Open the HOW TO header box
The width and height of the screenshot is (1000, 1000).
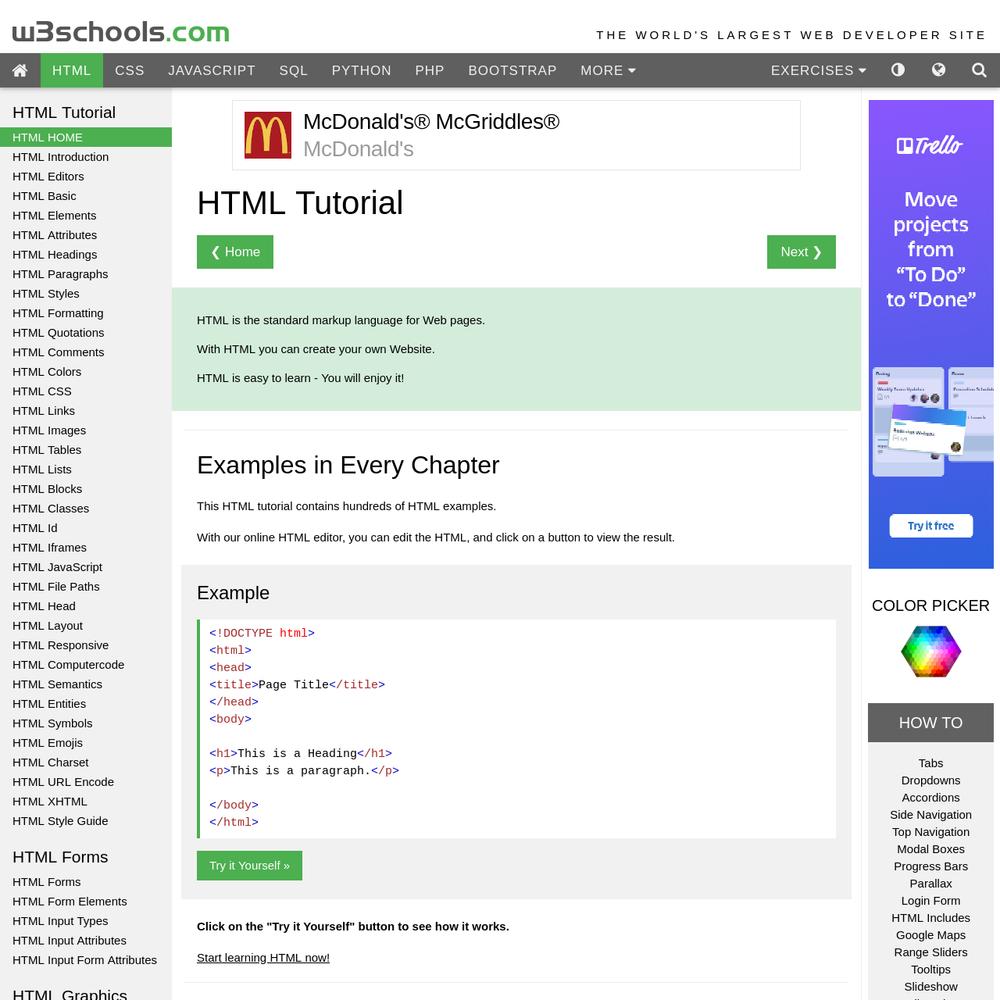click(930, 723)
